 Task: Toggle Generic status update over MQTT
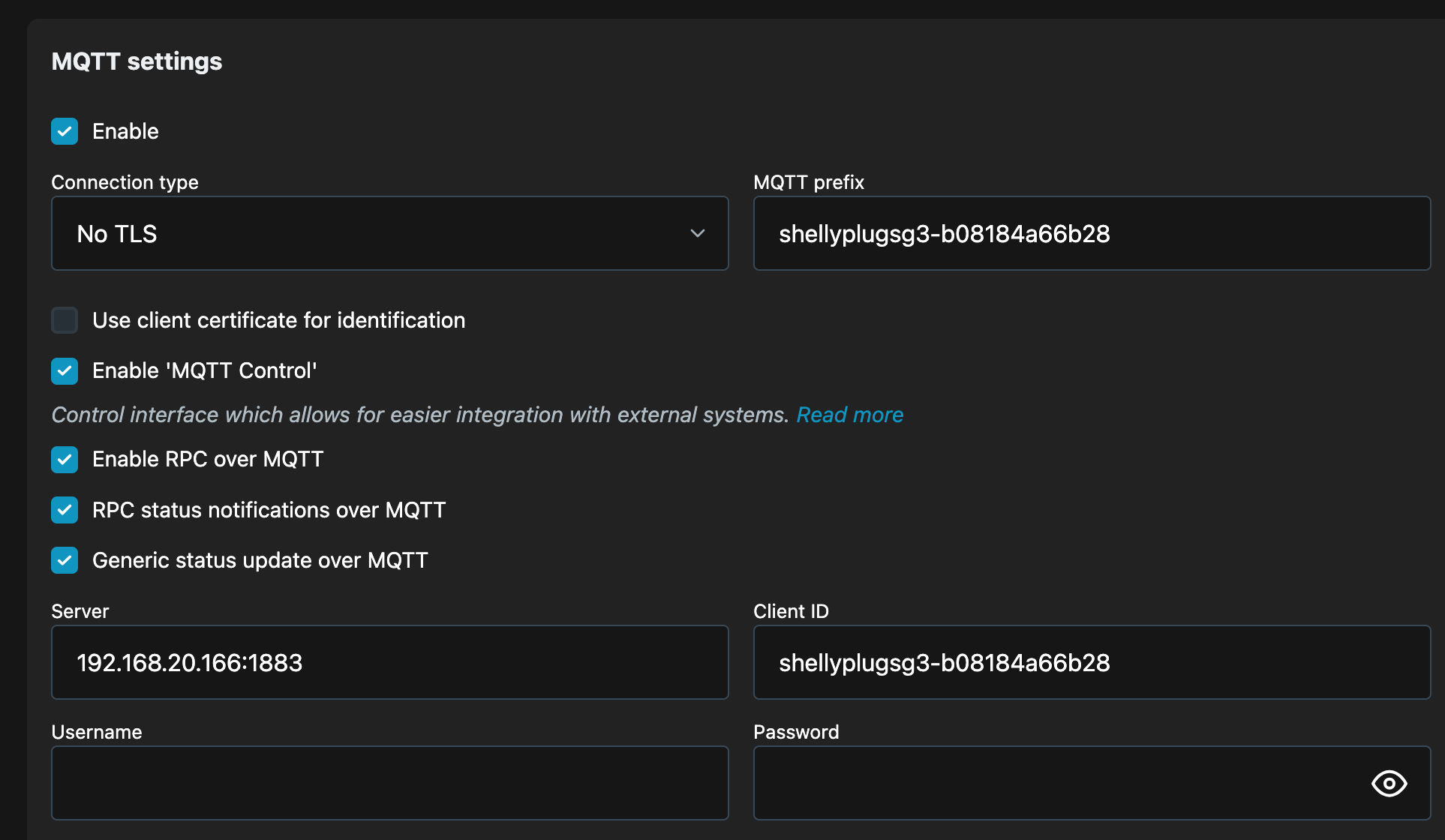click(65, 560)
